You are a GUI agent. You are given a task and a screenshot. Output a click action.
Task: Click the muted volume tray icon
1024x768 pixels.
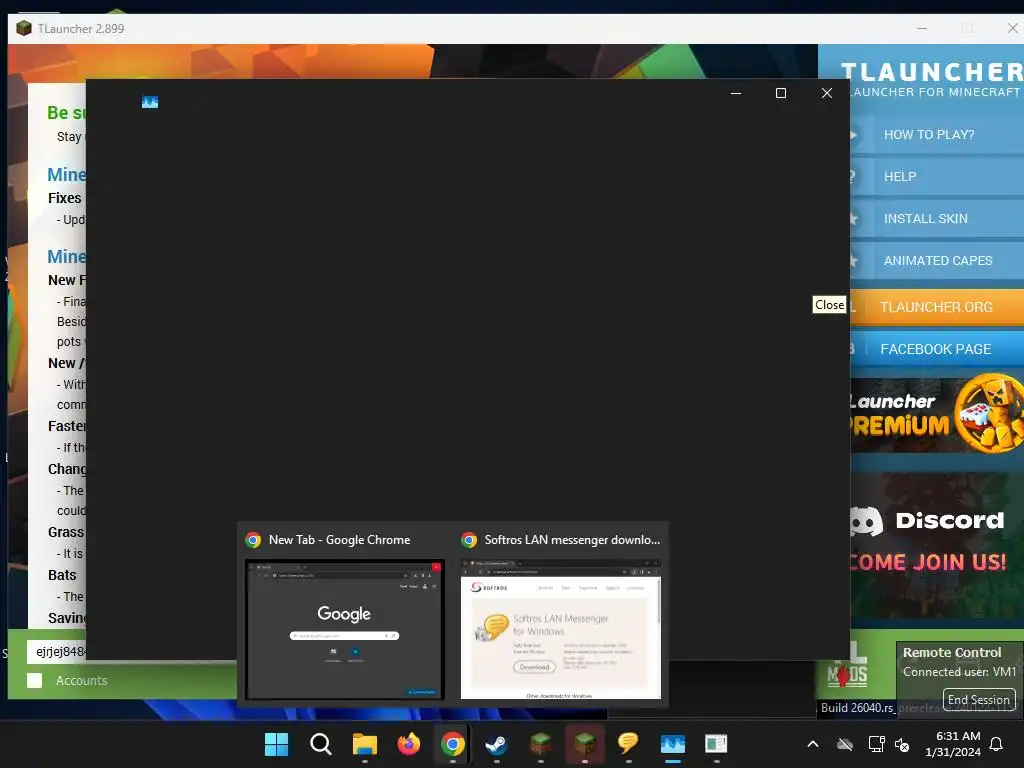click(x=902, y=744)
